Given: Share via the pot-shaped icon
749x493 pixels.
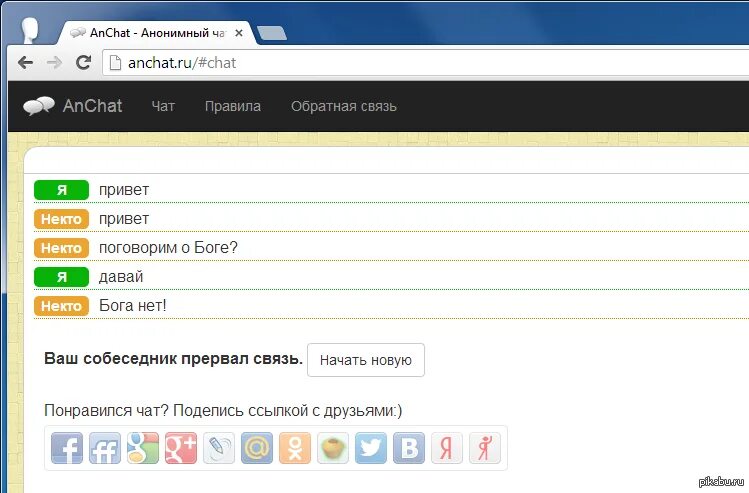Looking at the screenshot, I should click(333, 448).
